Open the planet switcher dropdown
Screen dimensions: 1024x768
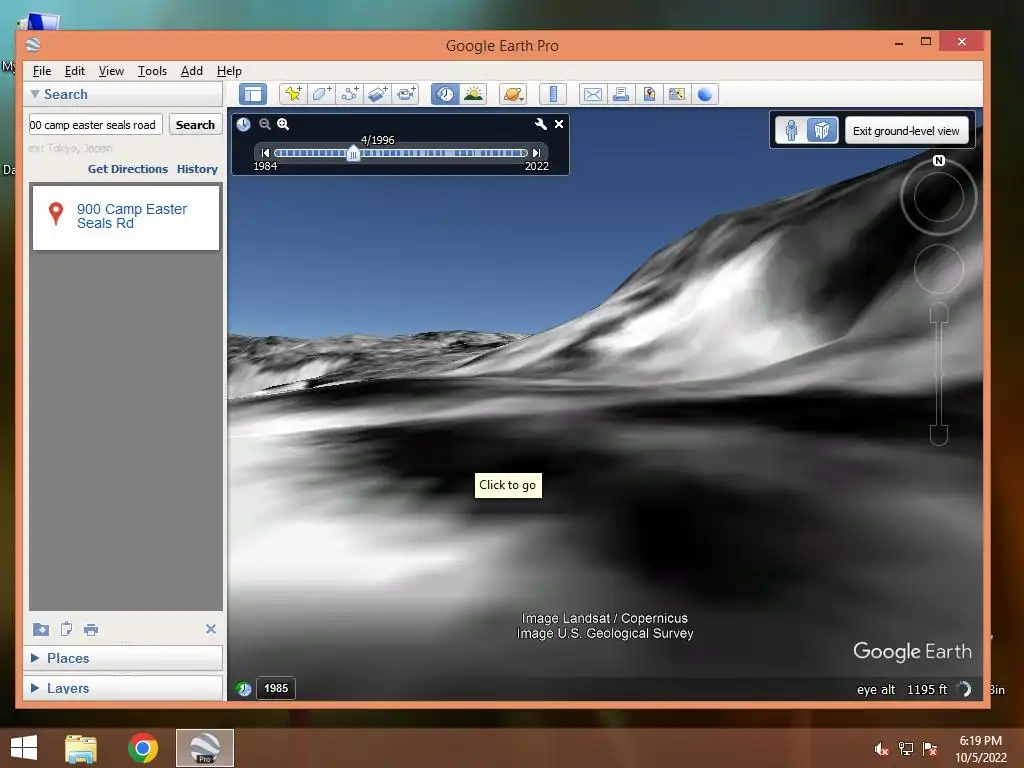pyautogui.click(x=513, y=94)
